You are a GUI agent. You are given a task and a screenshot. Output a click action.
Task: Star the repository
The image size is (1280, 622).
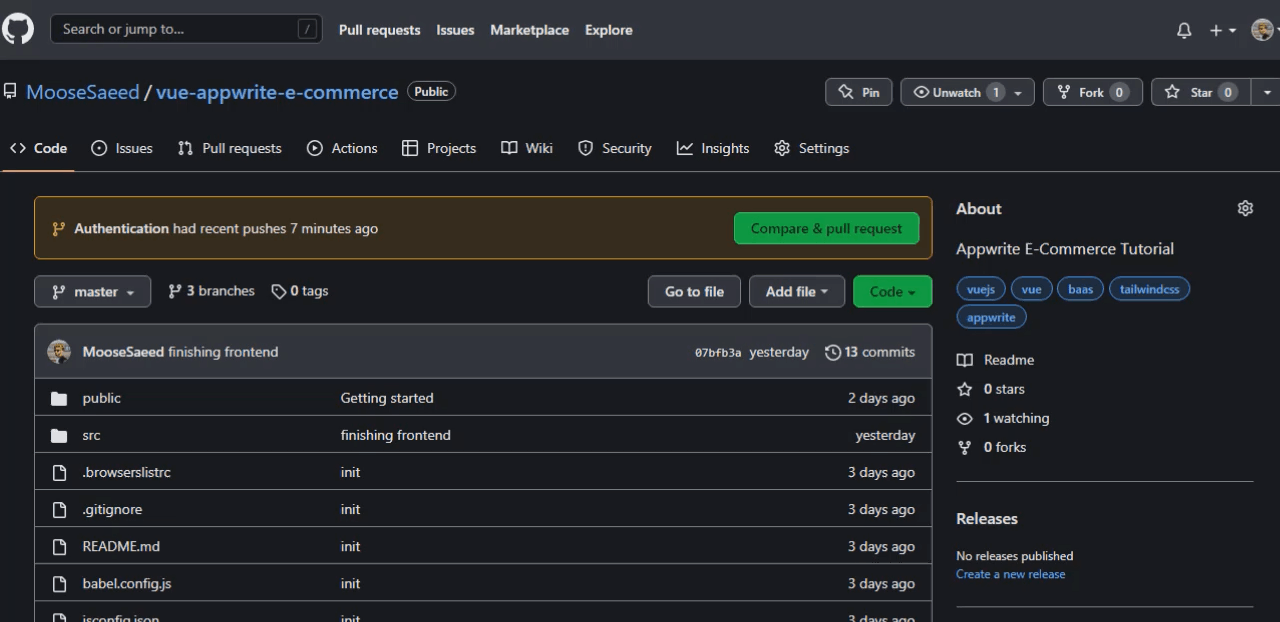click(x=1199, y=91)
